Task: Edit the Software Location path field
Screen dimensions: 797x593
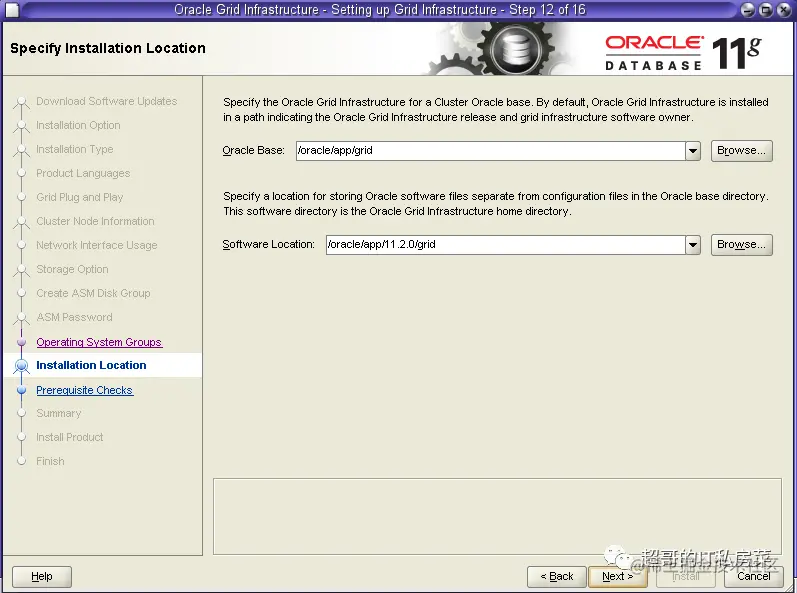Action: click(x=505, y=245)
